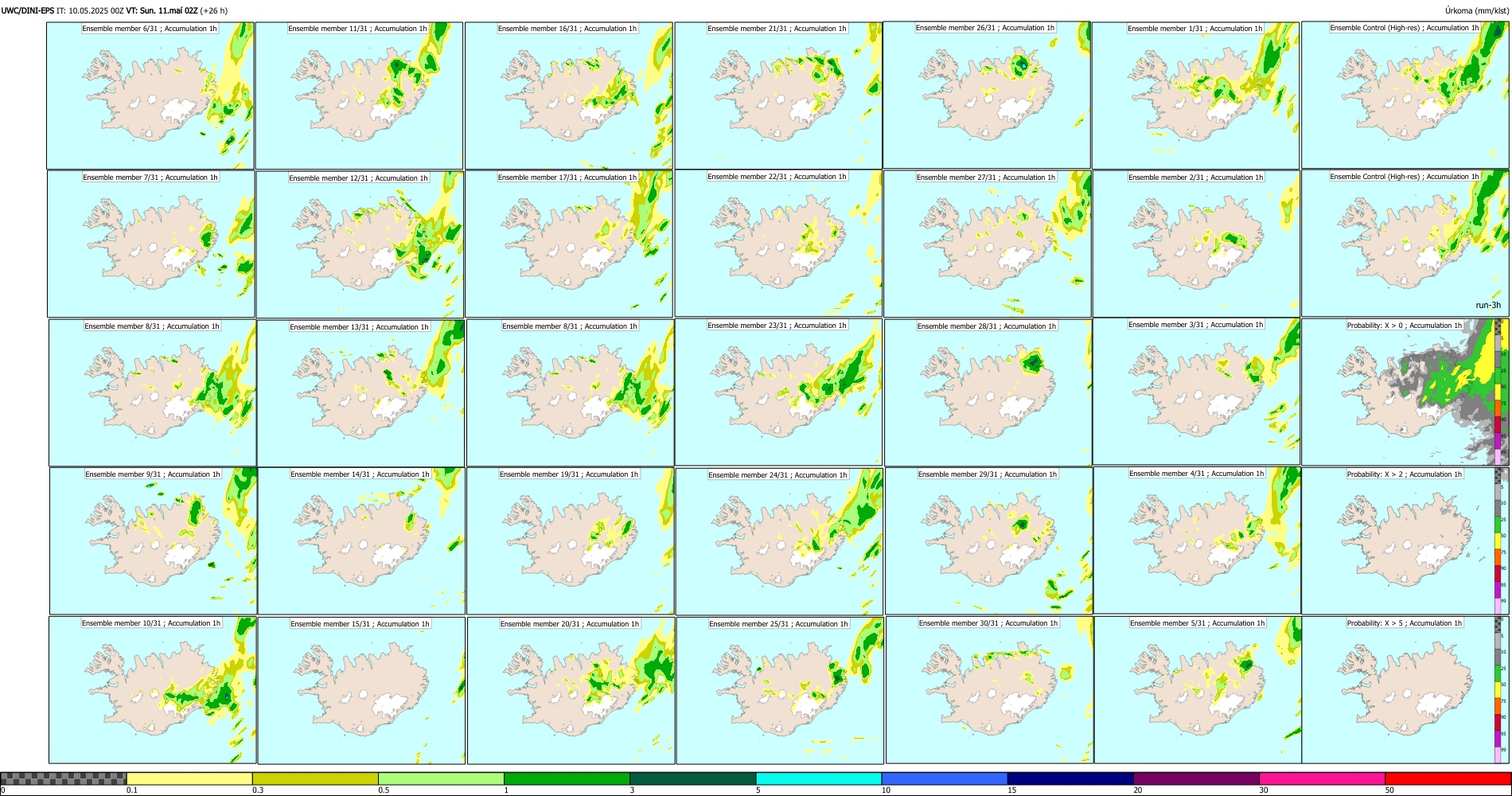View the Ensemble member 30/31 map
The width and height of the screenshot is (1512, 796).
coord(989,690)
